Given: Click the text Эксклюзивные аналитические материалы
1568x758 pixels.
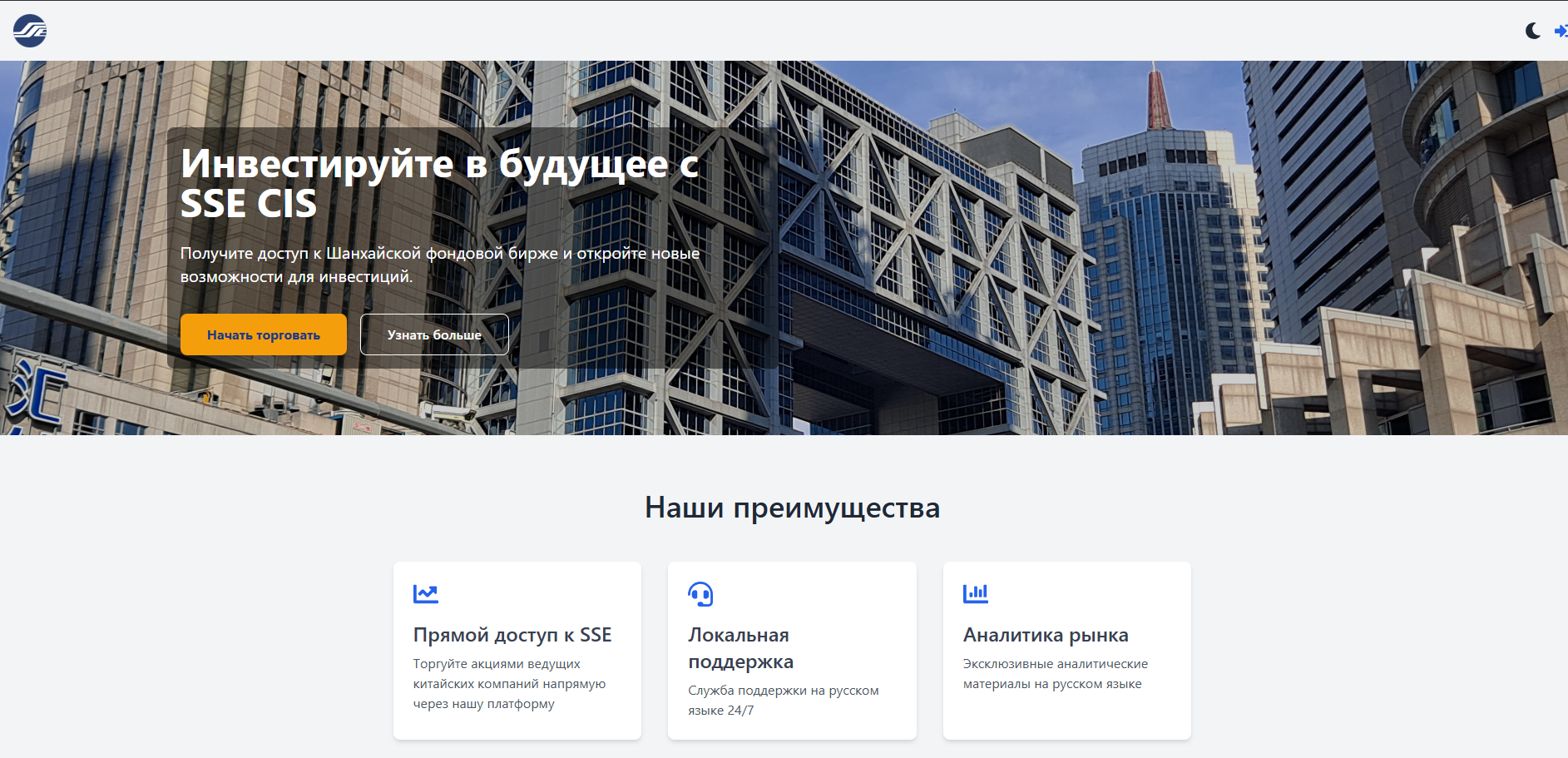Looking at the screenshot, I should click(1055, 674).
